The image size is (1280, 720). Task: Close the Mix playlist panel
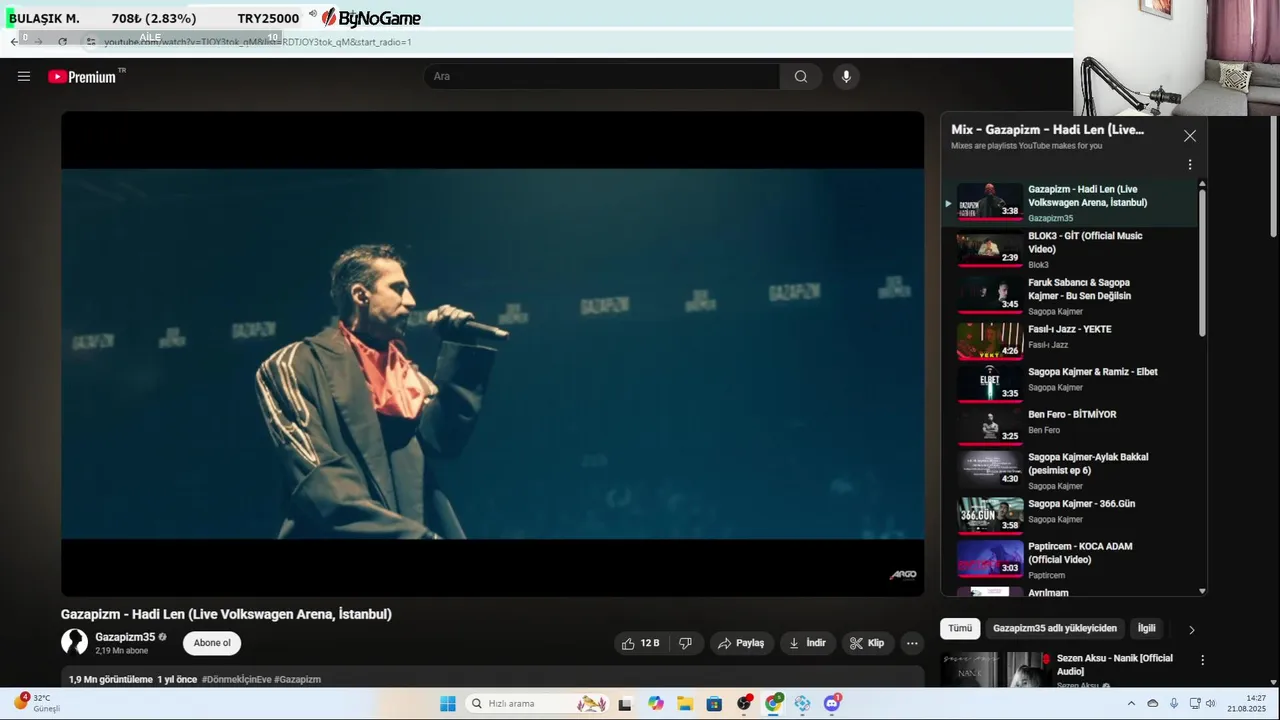1190,136
